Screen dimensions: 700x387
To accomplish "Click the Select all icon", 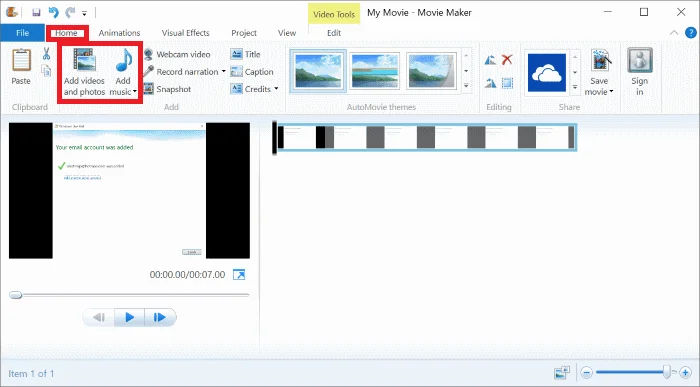I will [507, 83].
